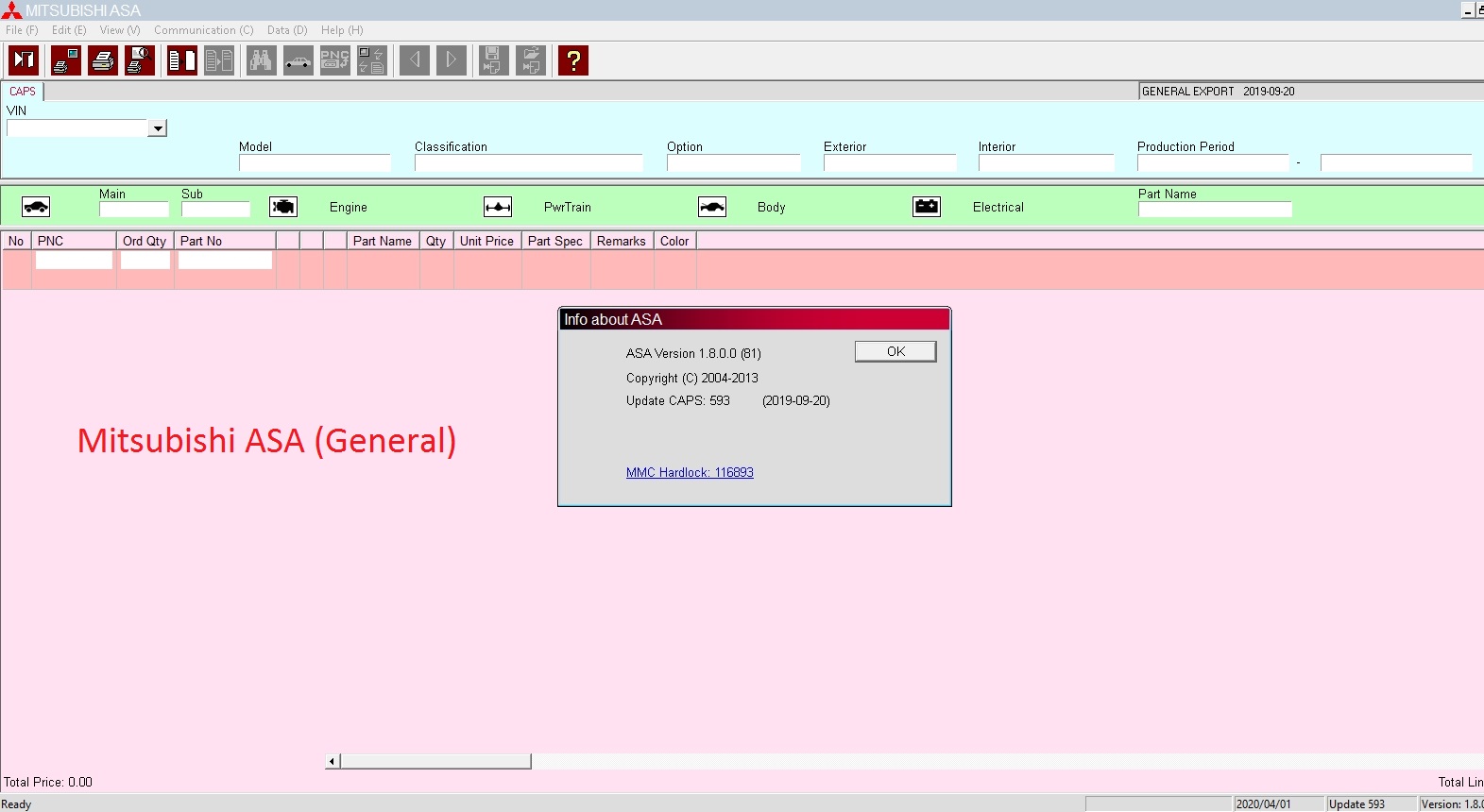Screen dimensions: 1484x812
Task: Select the Electrical battery icon
Action: click(x=927, y=207)
